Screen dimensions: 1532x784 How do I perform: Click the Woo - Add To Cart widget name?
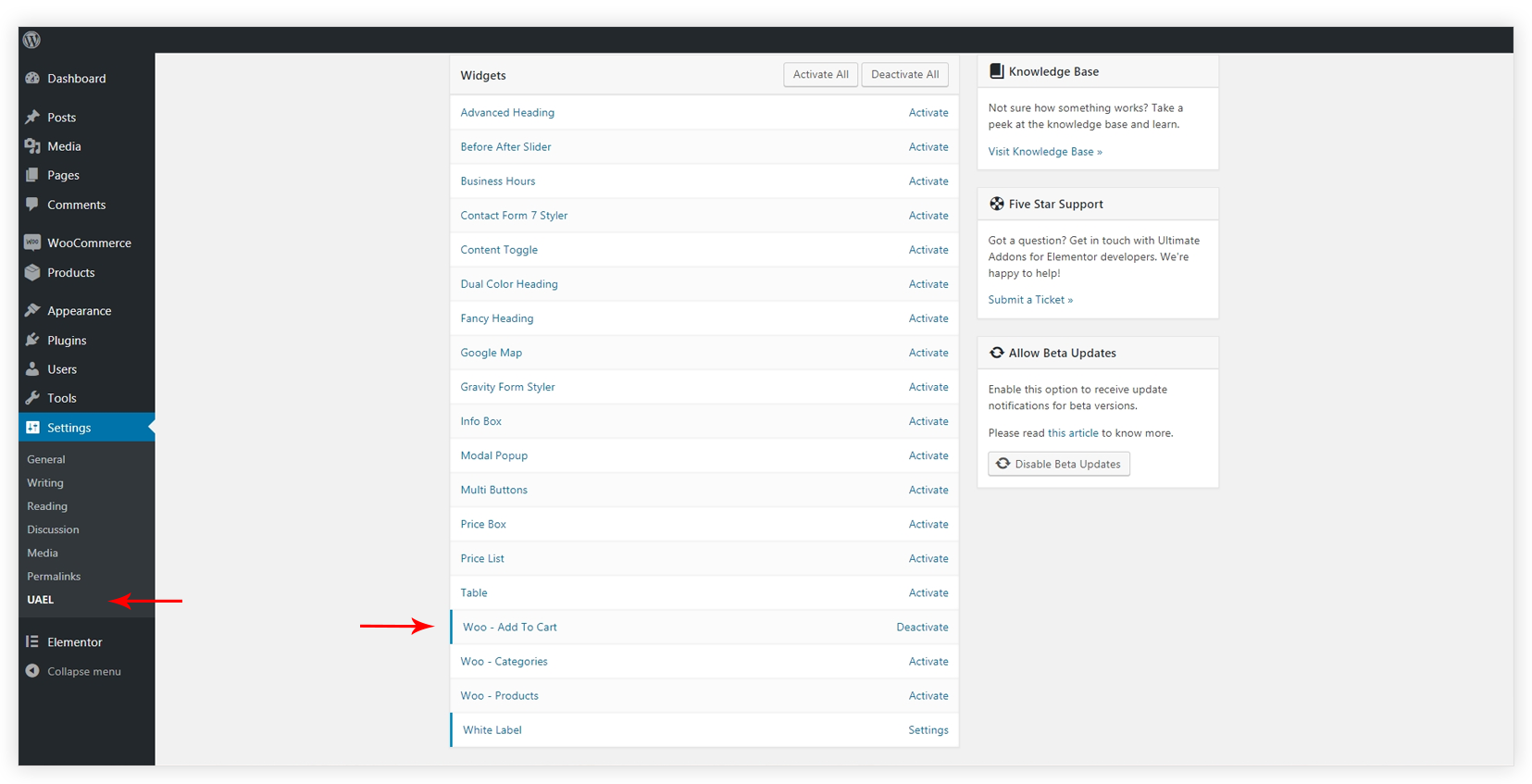tap(510, 628)
